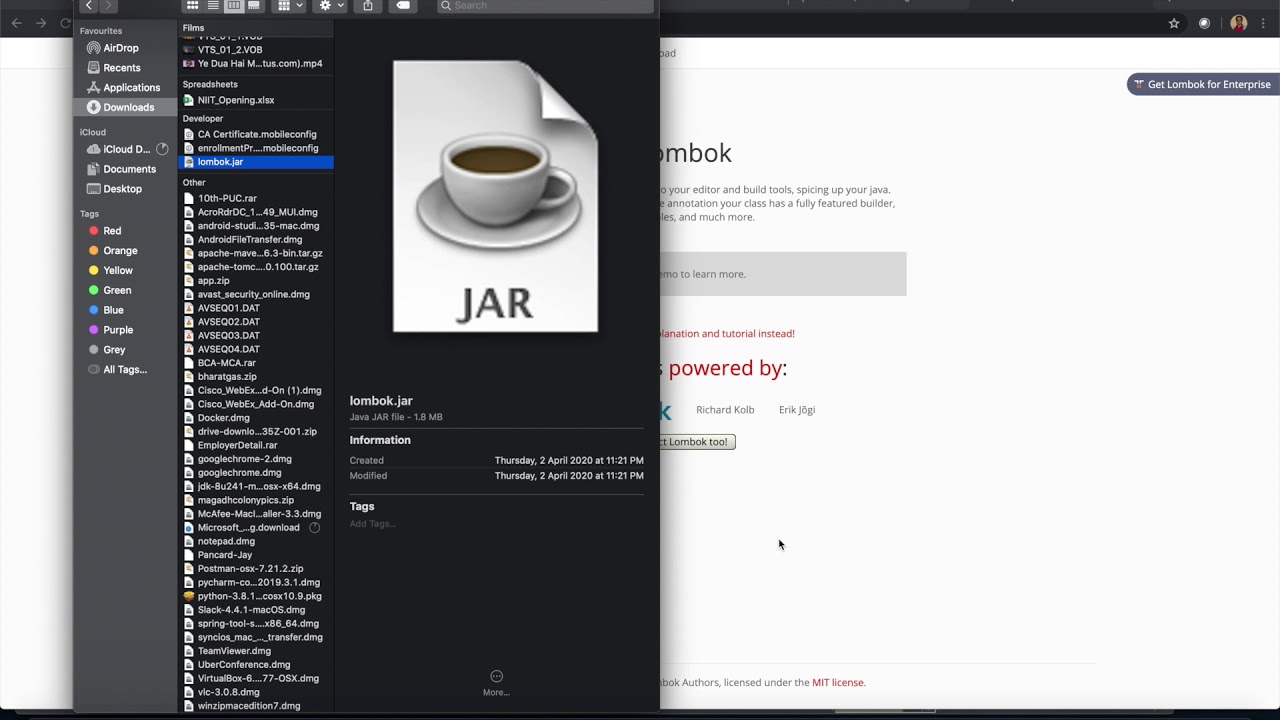Switch Finder to list view
This screenshot has height=720, width=1280.
213,6
